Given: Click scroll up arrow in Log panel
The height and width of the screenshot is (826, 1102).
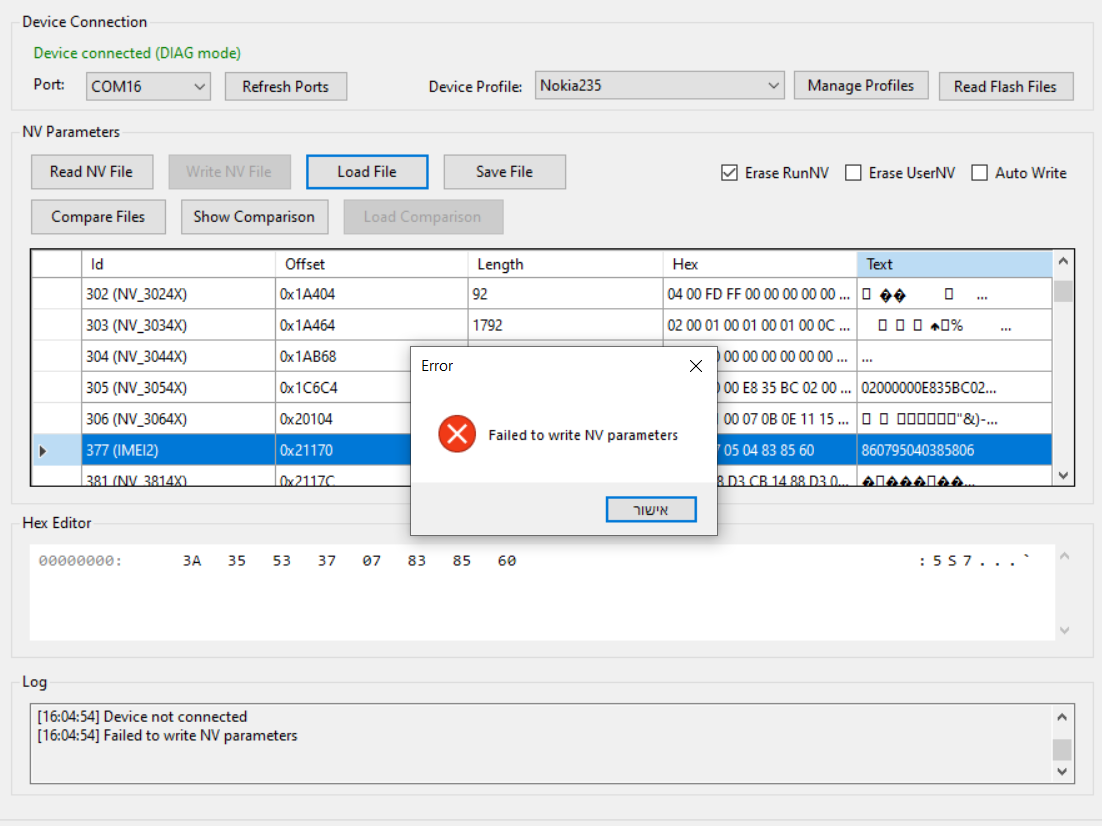Looking at the screenshot, I should tap(1063, 716).
